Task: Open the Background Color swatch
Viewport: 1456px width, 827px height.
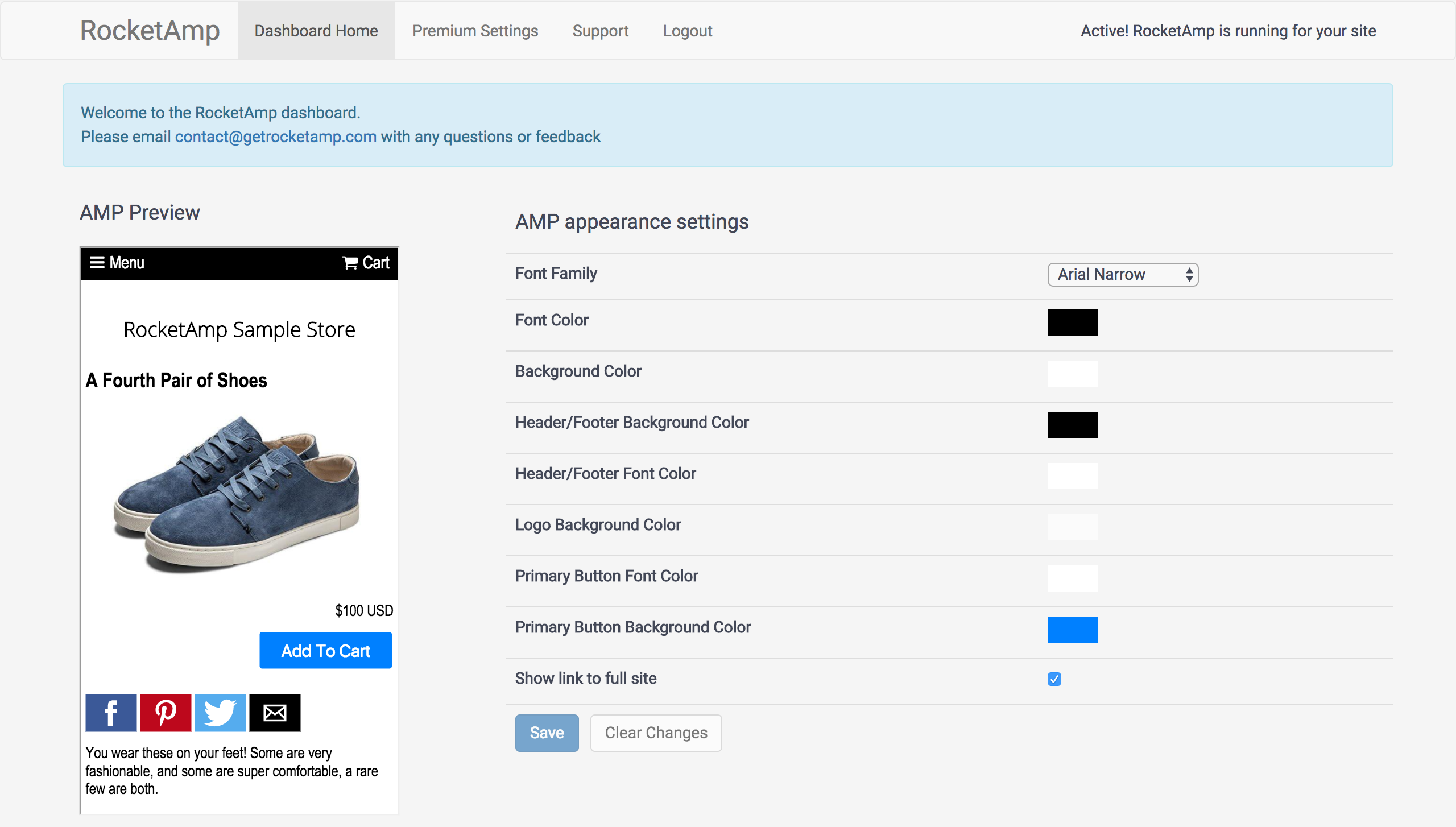Action: [x=1072, y=374]
